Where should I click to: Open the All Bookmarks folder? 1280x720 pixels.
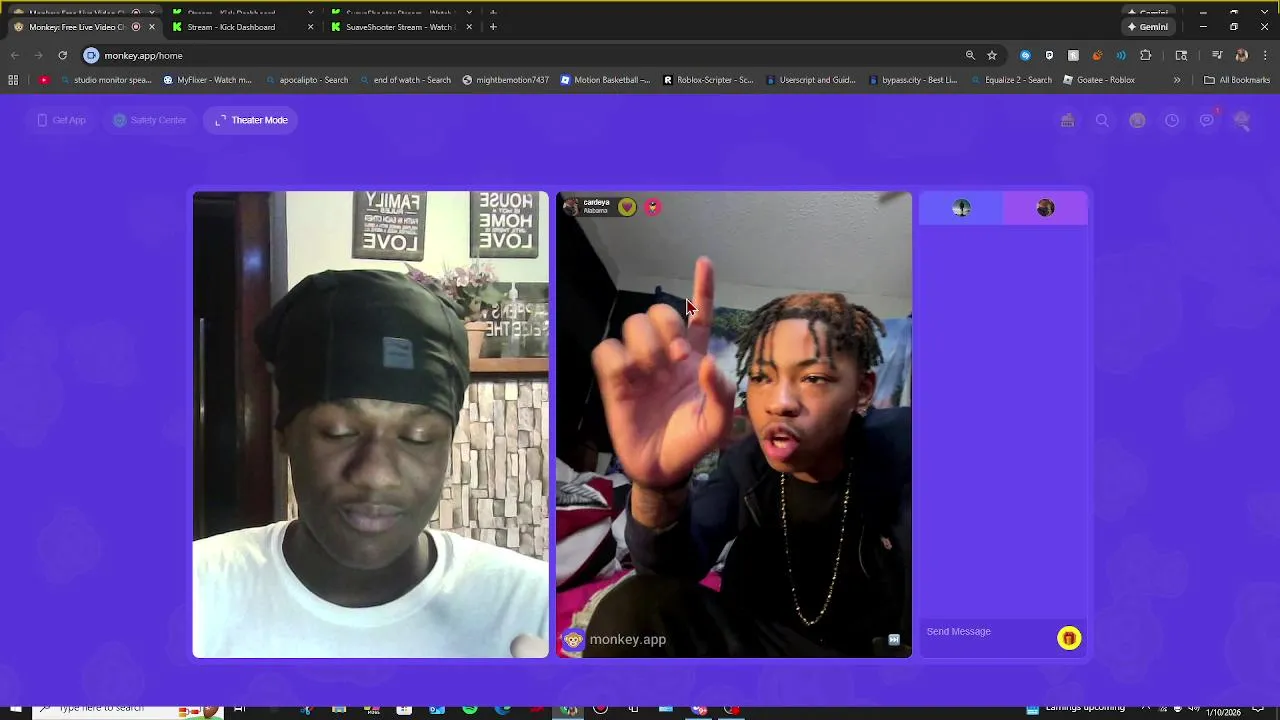coord(1237,80)
